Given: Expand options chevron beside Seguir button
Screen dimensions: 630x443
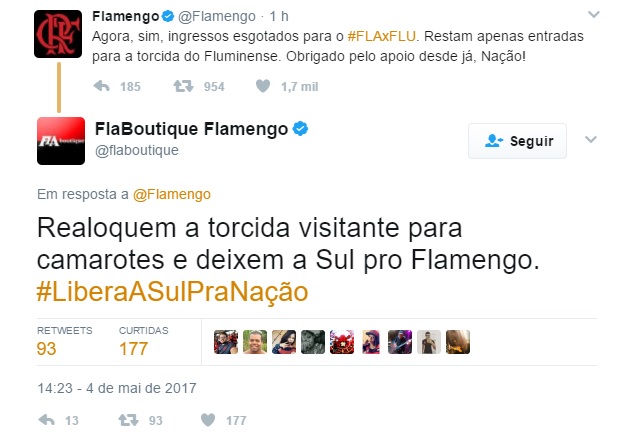Looking at the screenshot, I should click(x=591, y=139).
